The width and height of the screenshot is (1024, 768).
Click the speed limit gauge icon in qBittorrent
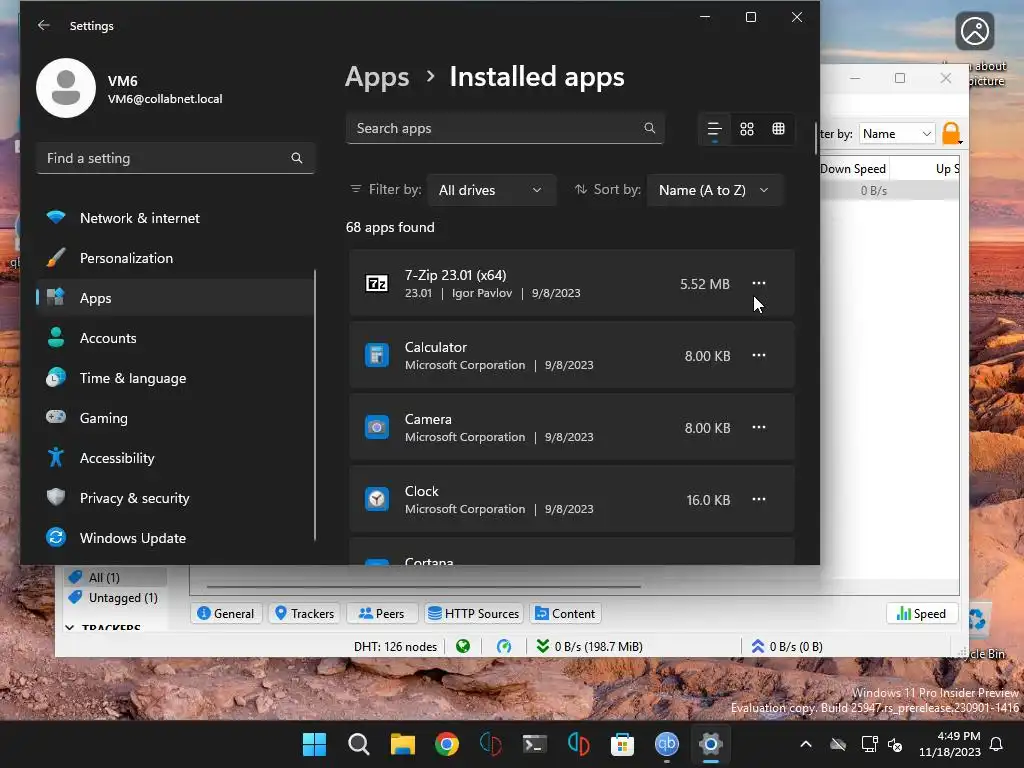(504, 647)
